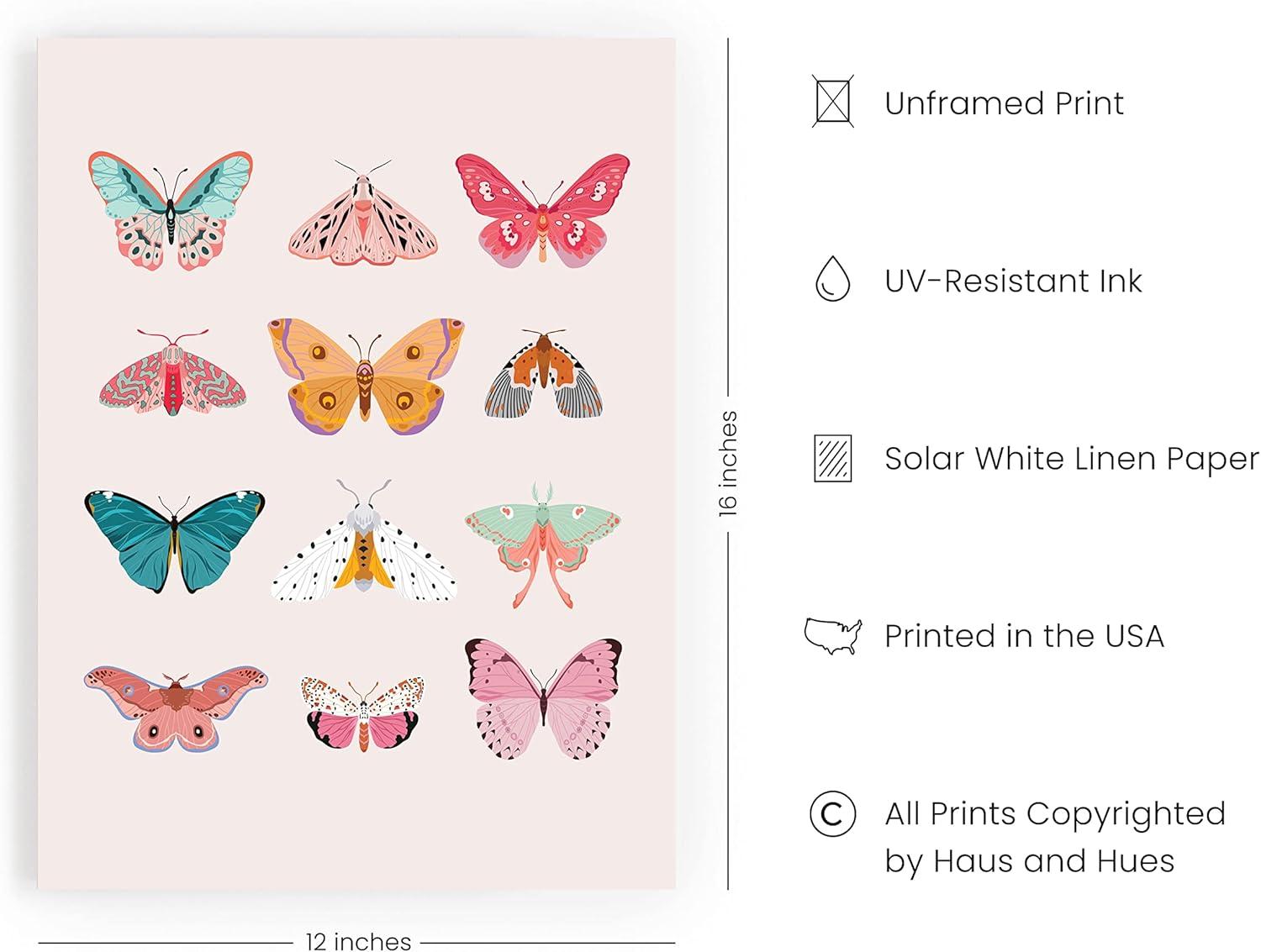
Task: Click the Solar White Linen Paper icon
Action: 832,458
